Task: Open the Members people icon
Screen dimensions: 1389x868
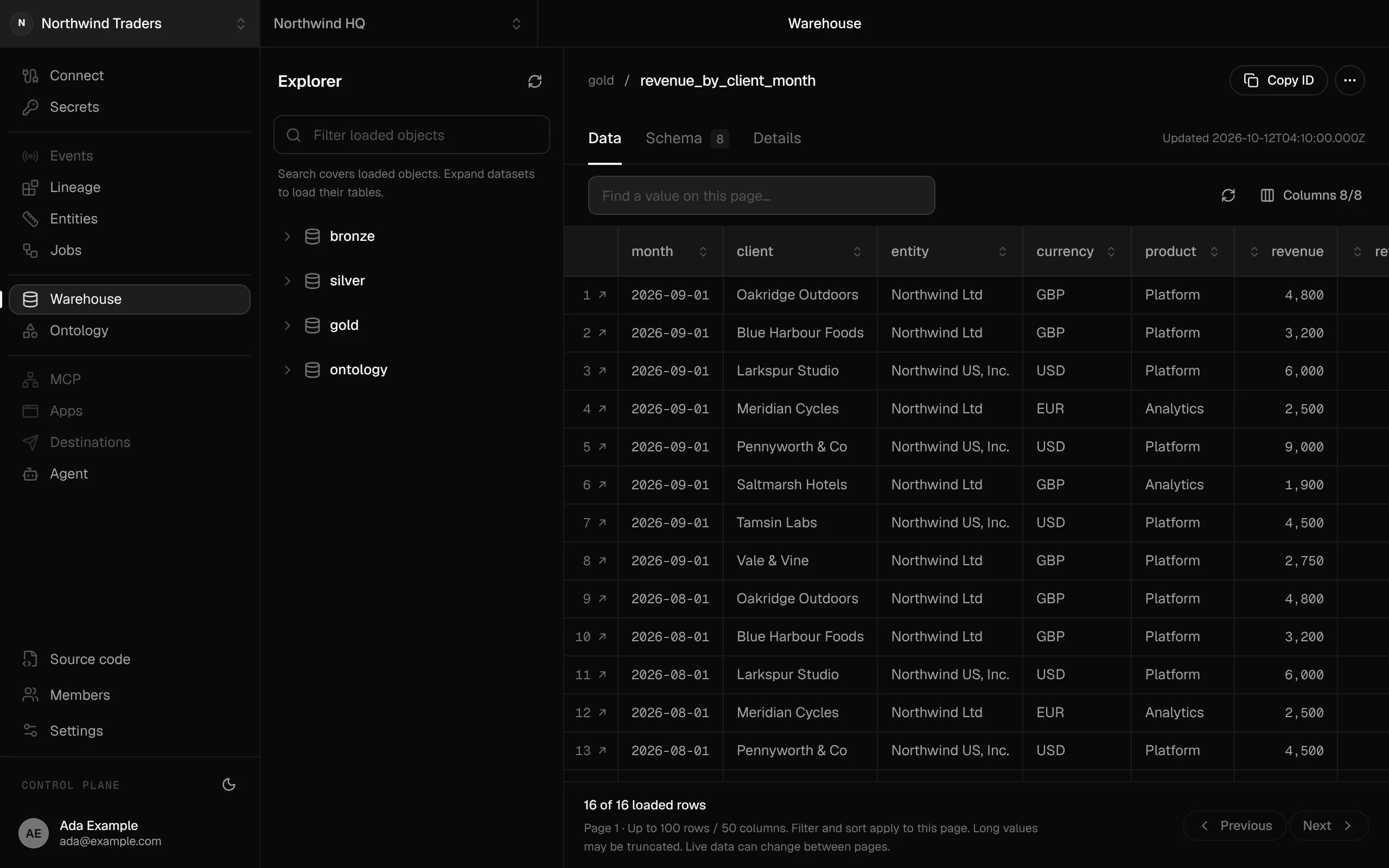Action: pos(30,695)
